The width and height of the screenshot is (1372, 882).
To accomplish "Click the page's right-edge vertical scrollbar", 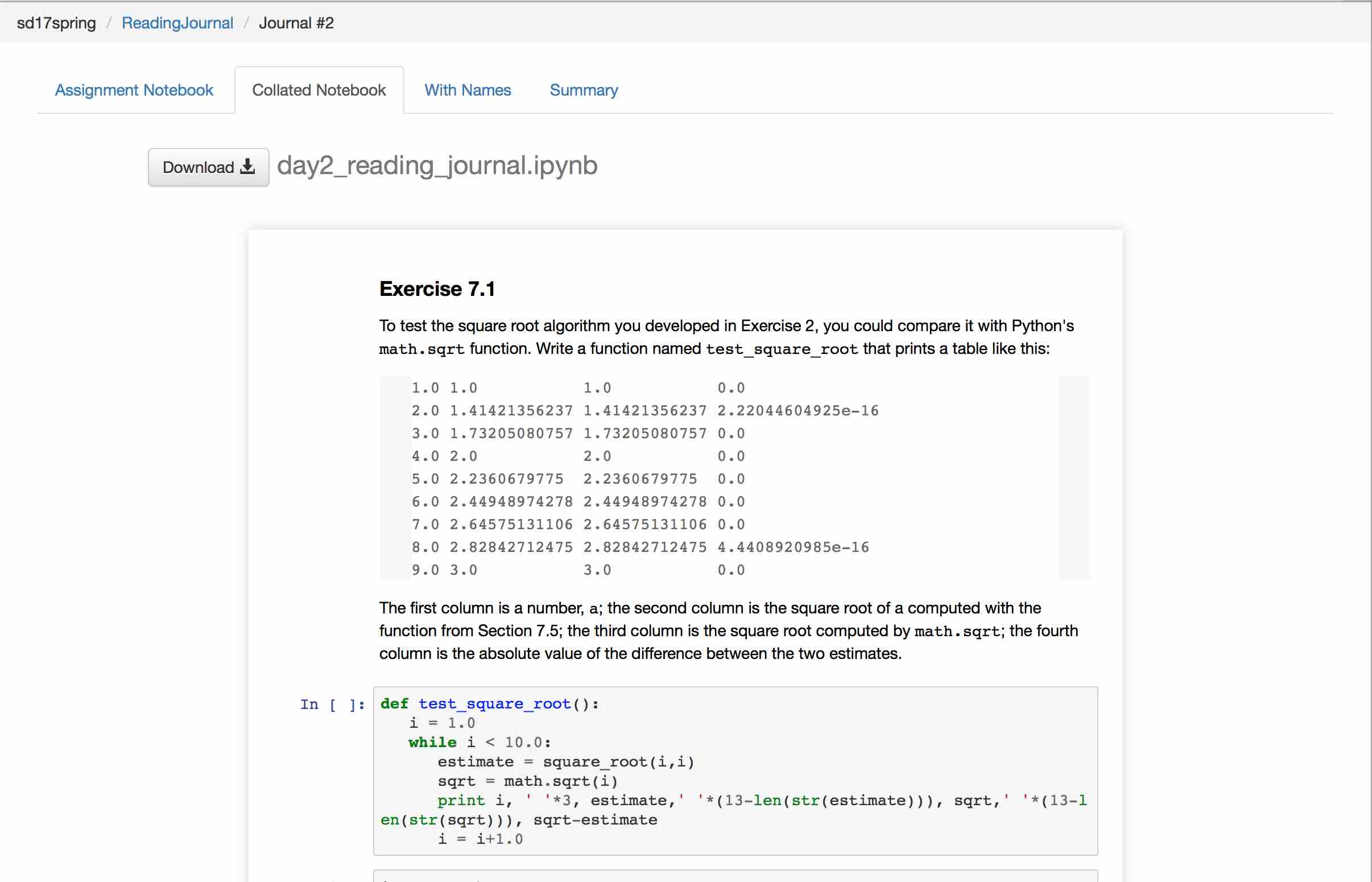I will [1370, 441].
